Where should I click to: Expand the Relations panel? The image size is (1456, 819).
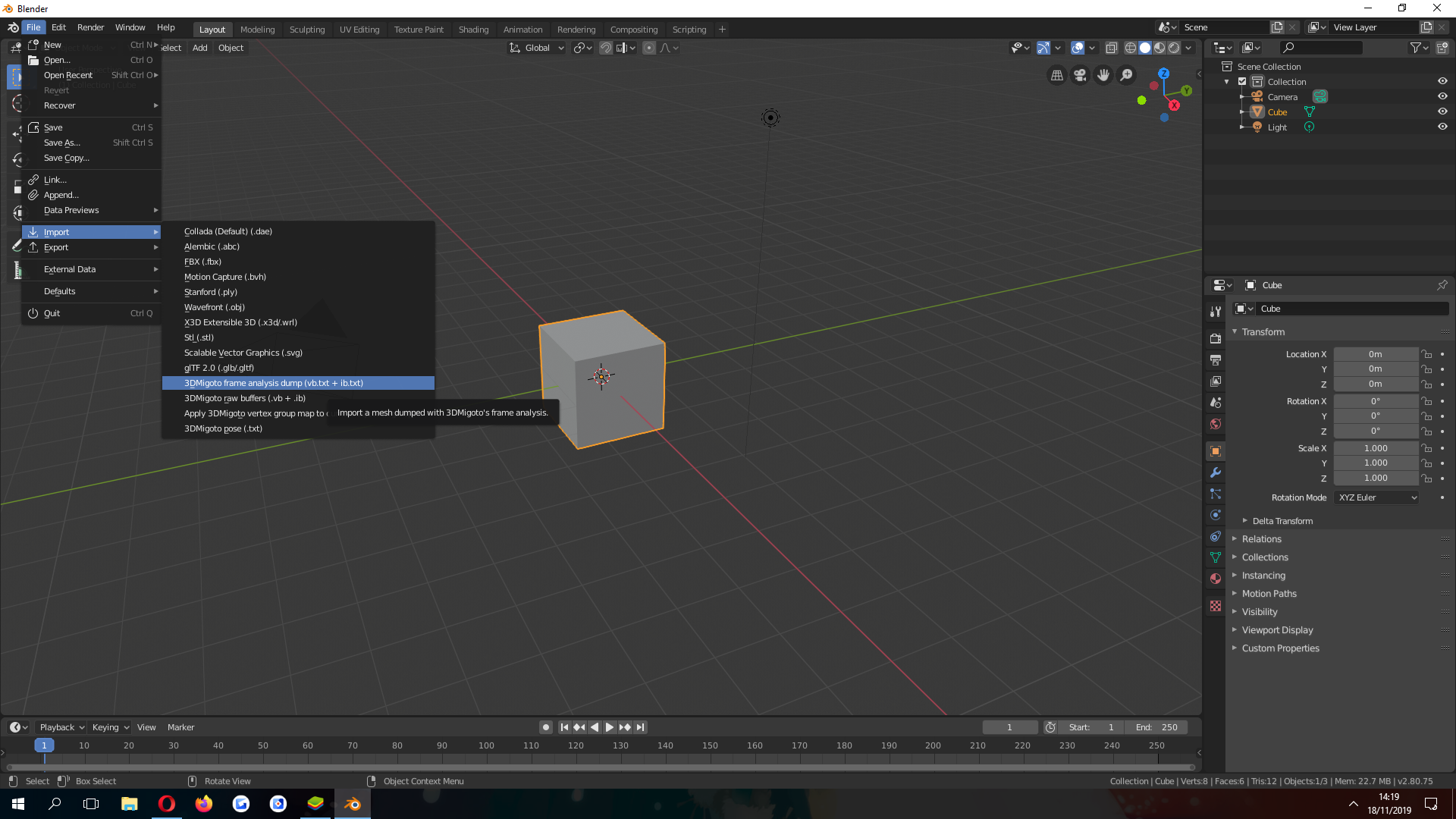[1261, 539]
